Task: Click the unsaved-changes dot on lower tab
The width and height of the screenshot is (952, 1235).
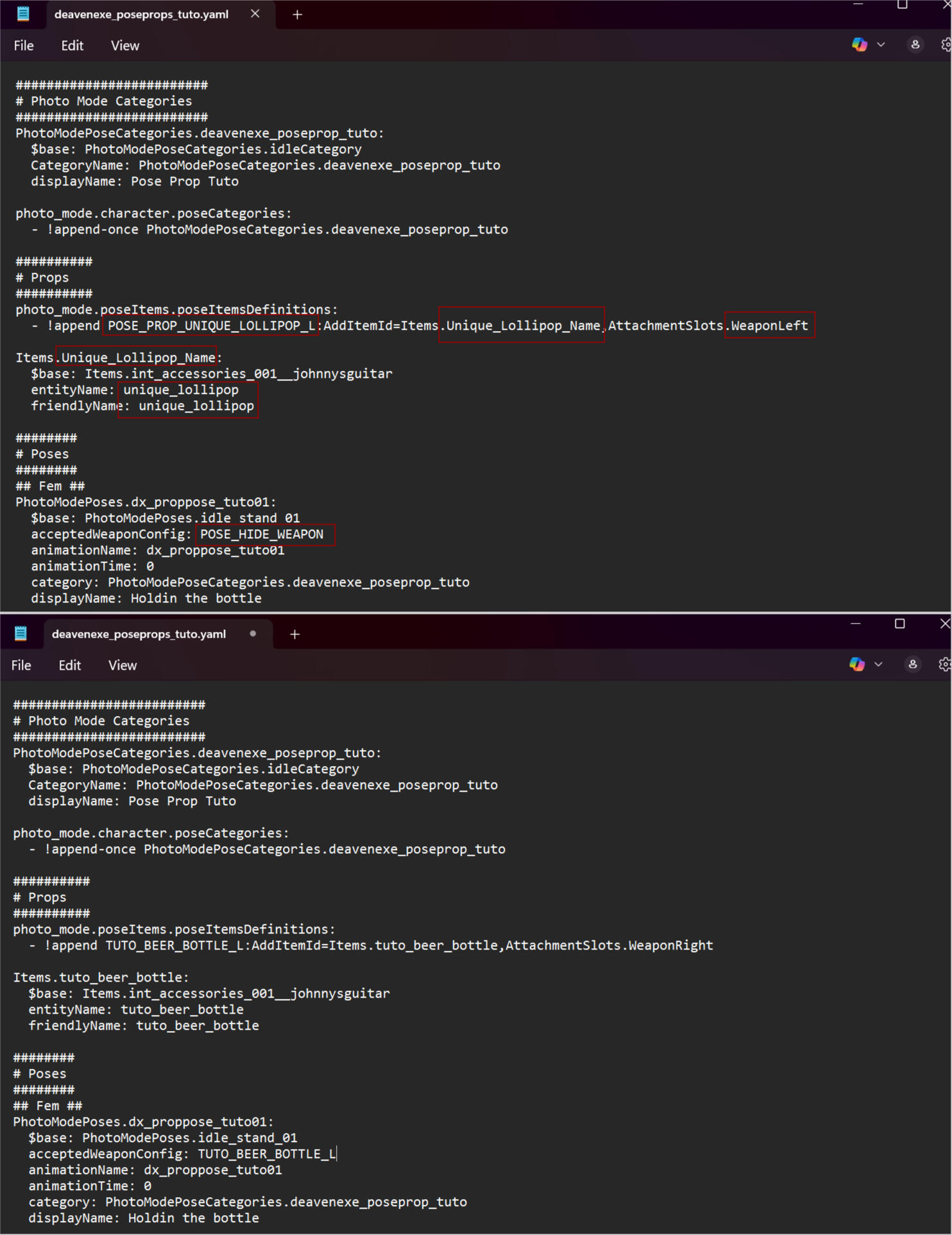Action: coord(253,634)
